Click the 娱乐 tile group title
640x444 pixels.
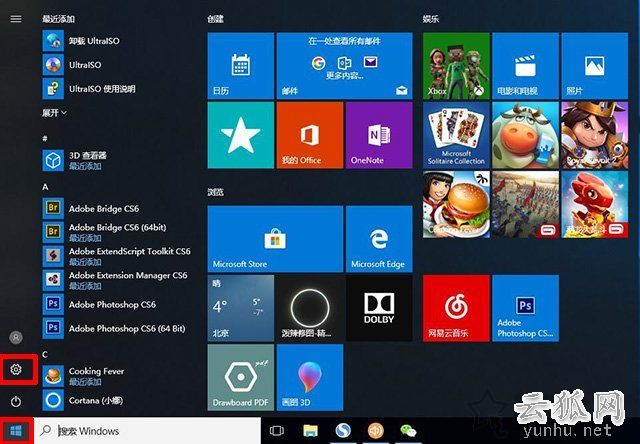pyautogui.click(x=431, y=19)
